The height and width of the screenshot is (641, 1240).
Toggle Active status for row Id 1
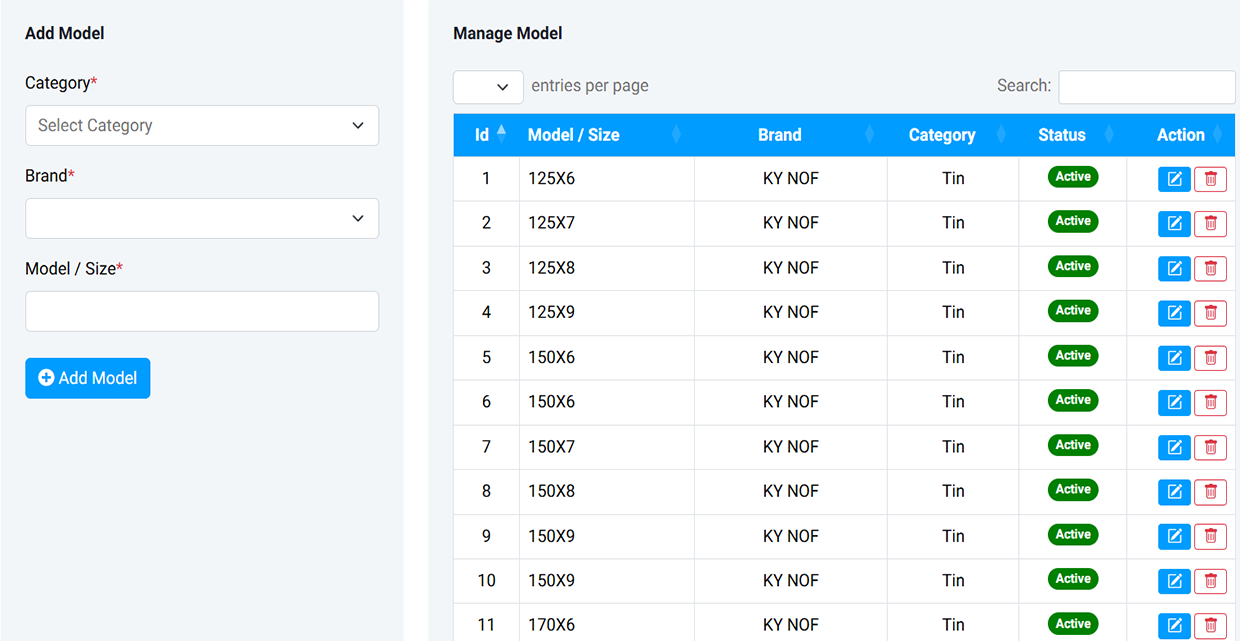pyautogui.click(x=1073, y=177)
